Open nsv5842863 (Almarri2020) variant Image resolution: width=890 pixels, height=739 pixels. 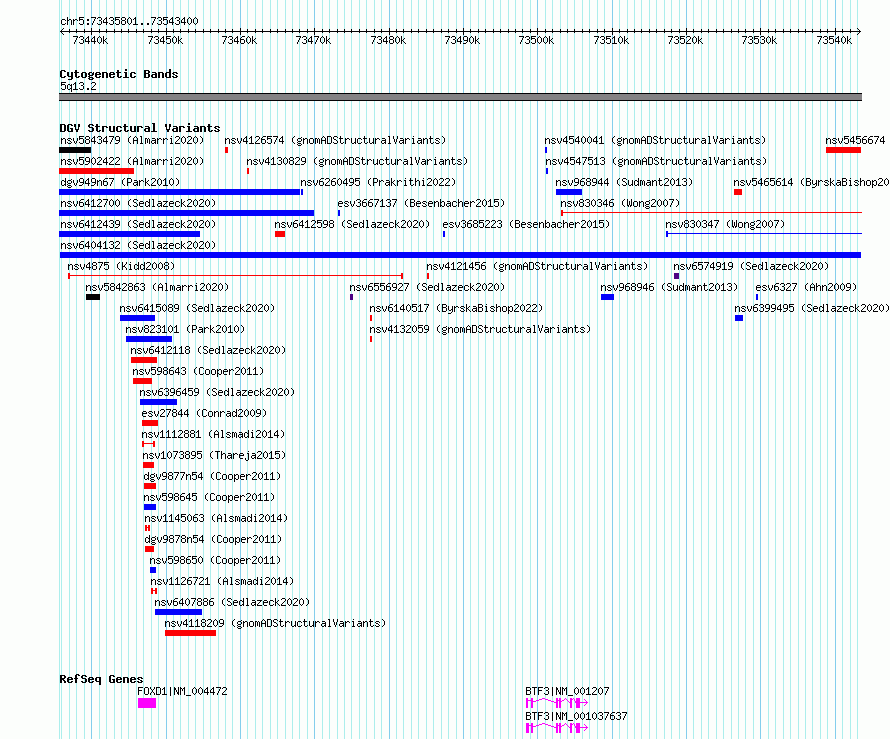[157, 287]
